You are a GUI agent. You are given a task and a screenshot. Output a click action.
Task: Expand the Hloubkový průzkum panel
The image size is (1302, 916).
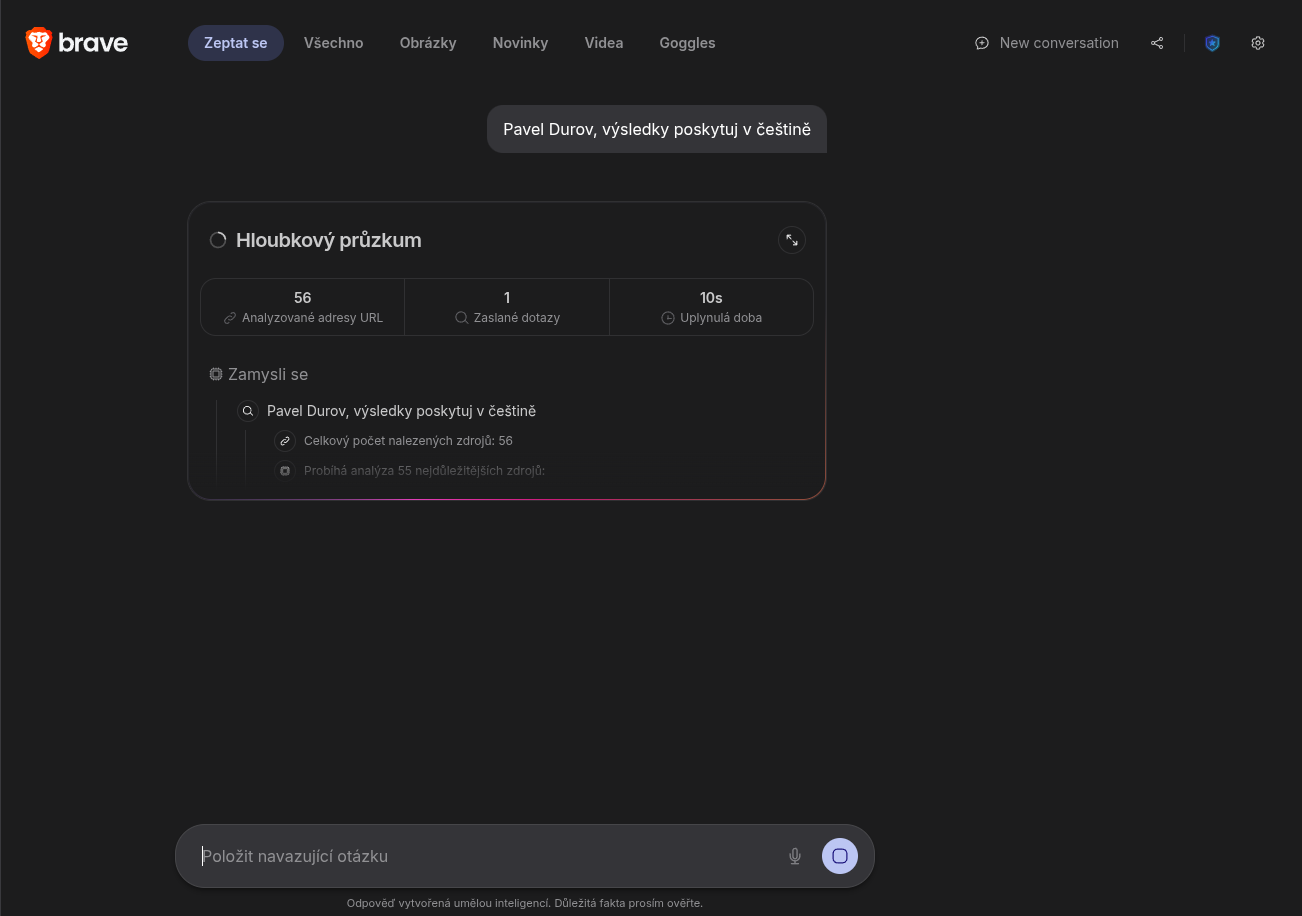[792, 240]
